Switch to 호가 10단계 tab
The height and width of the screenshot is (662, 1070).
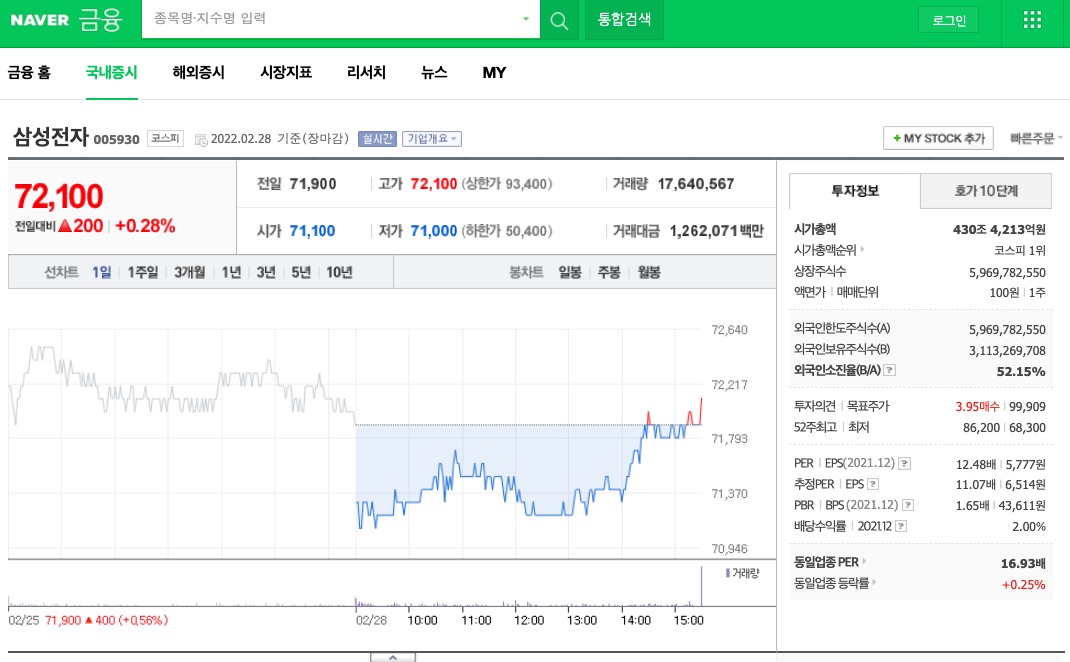986,191
